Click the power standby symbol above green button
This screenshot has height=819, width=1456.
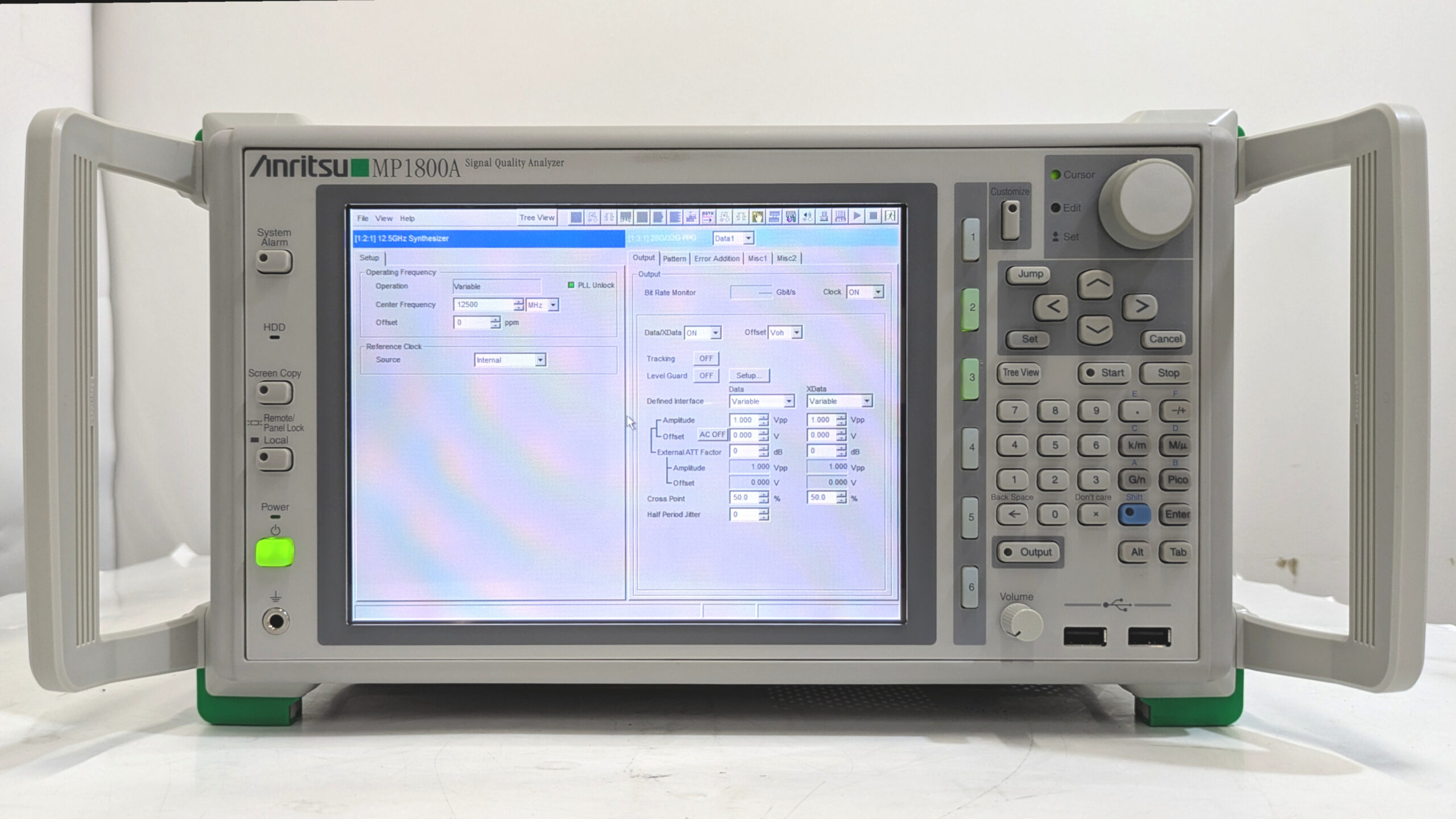tap(275, 531)
